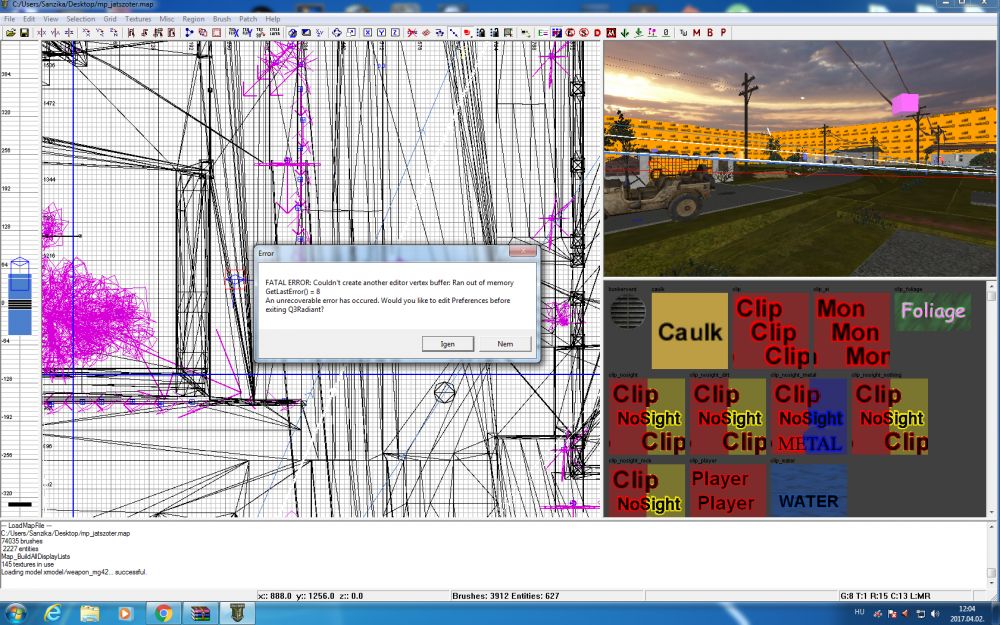
Task: Select the X axis view button
Action: (x=368, y=32)
